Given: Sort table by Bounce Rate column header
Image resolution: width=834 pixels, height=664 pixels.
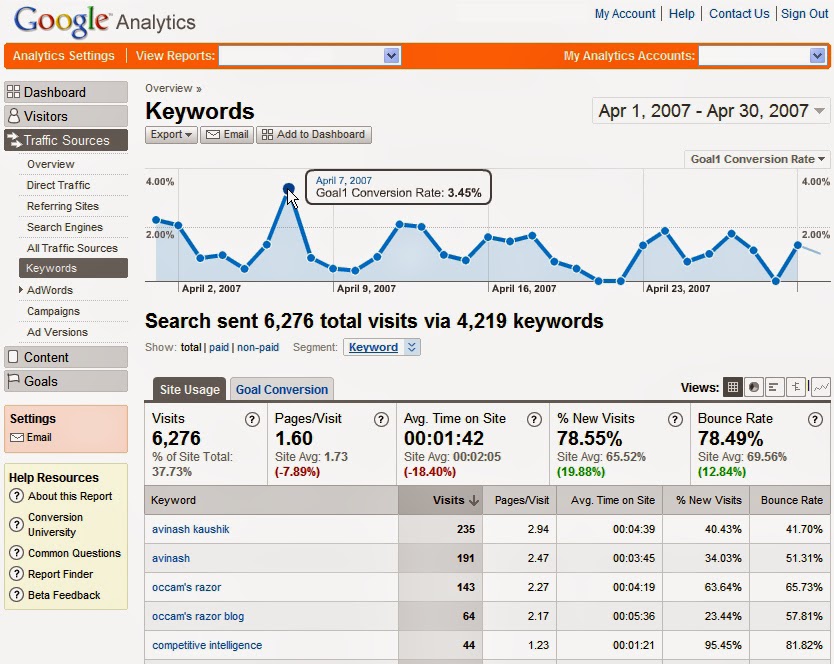Looking at the screenshot, I should (791, 500).
